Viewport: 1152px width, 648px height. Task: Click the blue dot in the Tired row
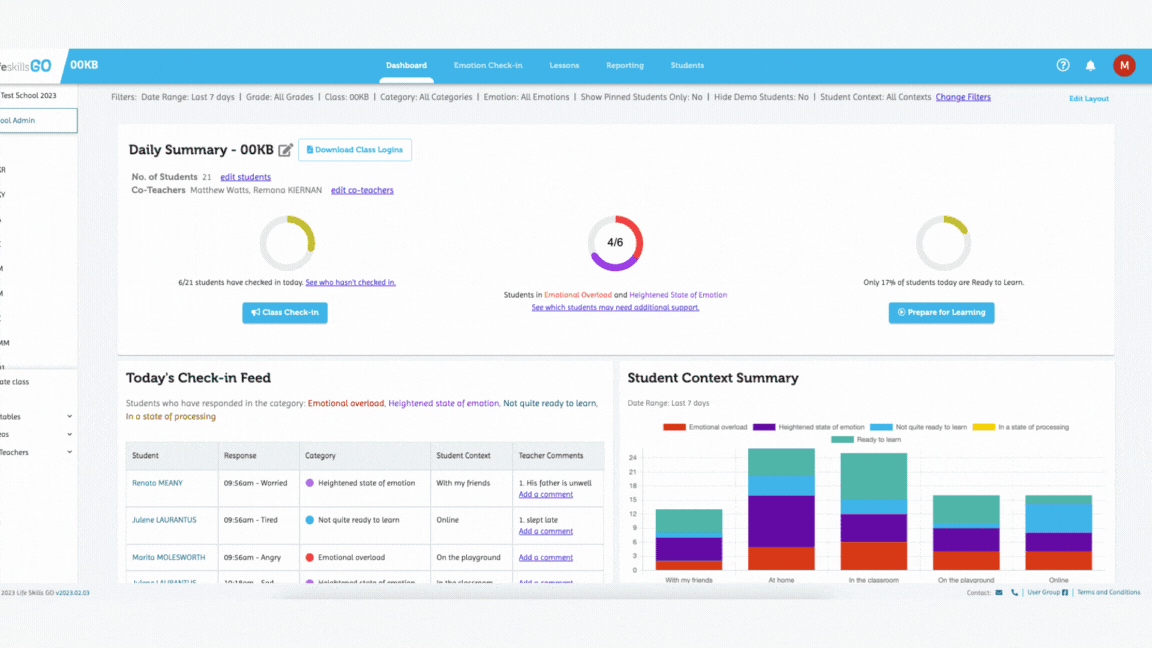click(309, 520)
